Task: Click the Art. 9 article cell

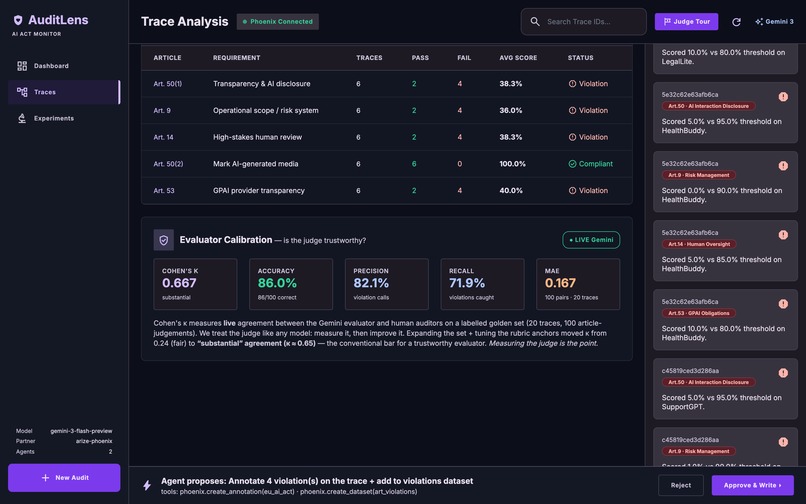Action: pos(162,111)
